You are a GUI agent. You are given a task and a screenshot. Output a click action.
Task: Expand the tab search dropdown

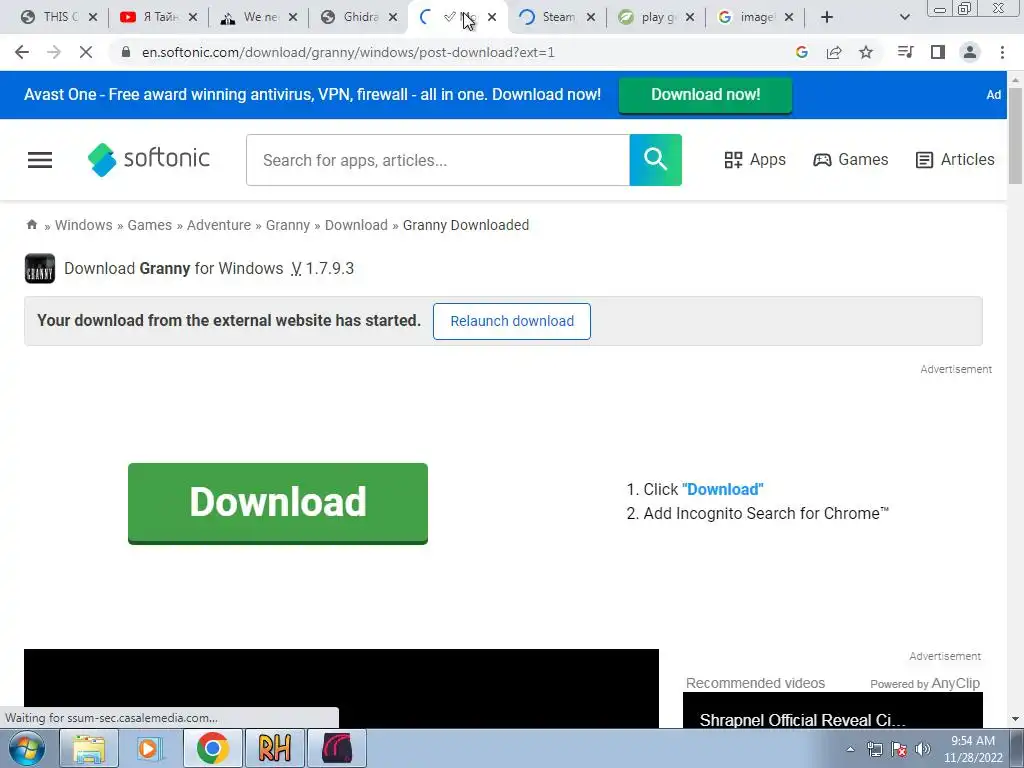[x=904, y=17]
